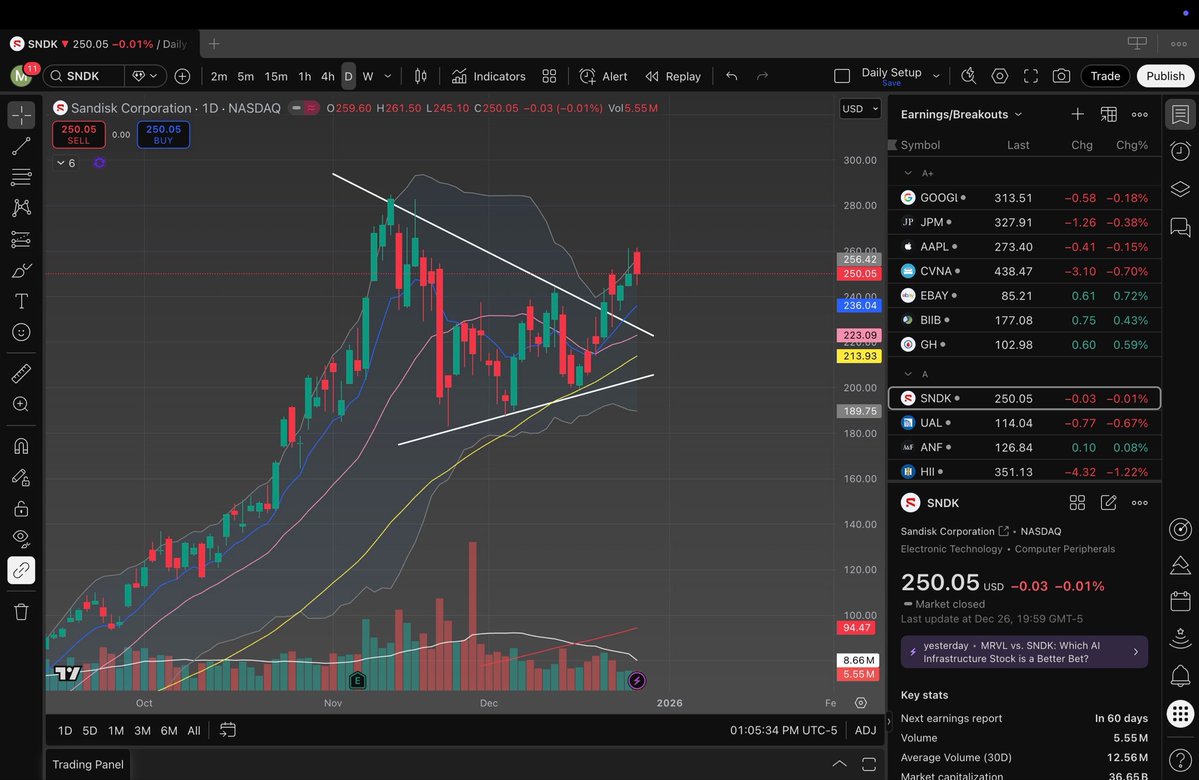This screenshot has width=1199, height=780.
Task: Open the Alerts clock sidebar icon
Action: 1180,151
